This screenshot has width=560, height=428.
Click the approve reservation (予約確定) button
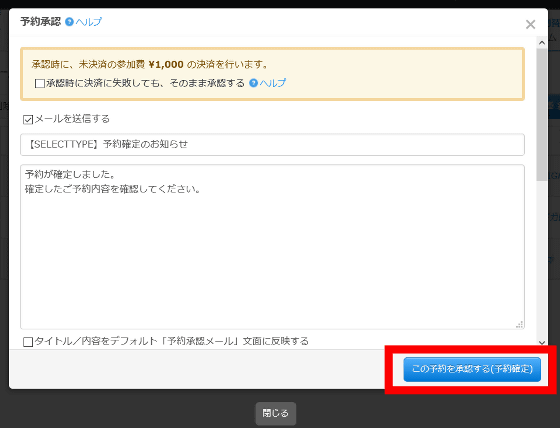click(x=472, y=369)
